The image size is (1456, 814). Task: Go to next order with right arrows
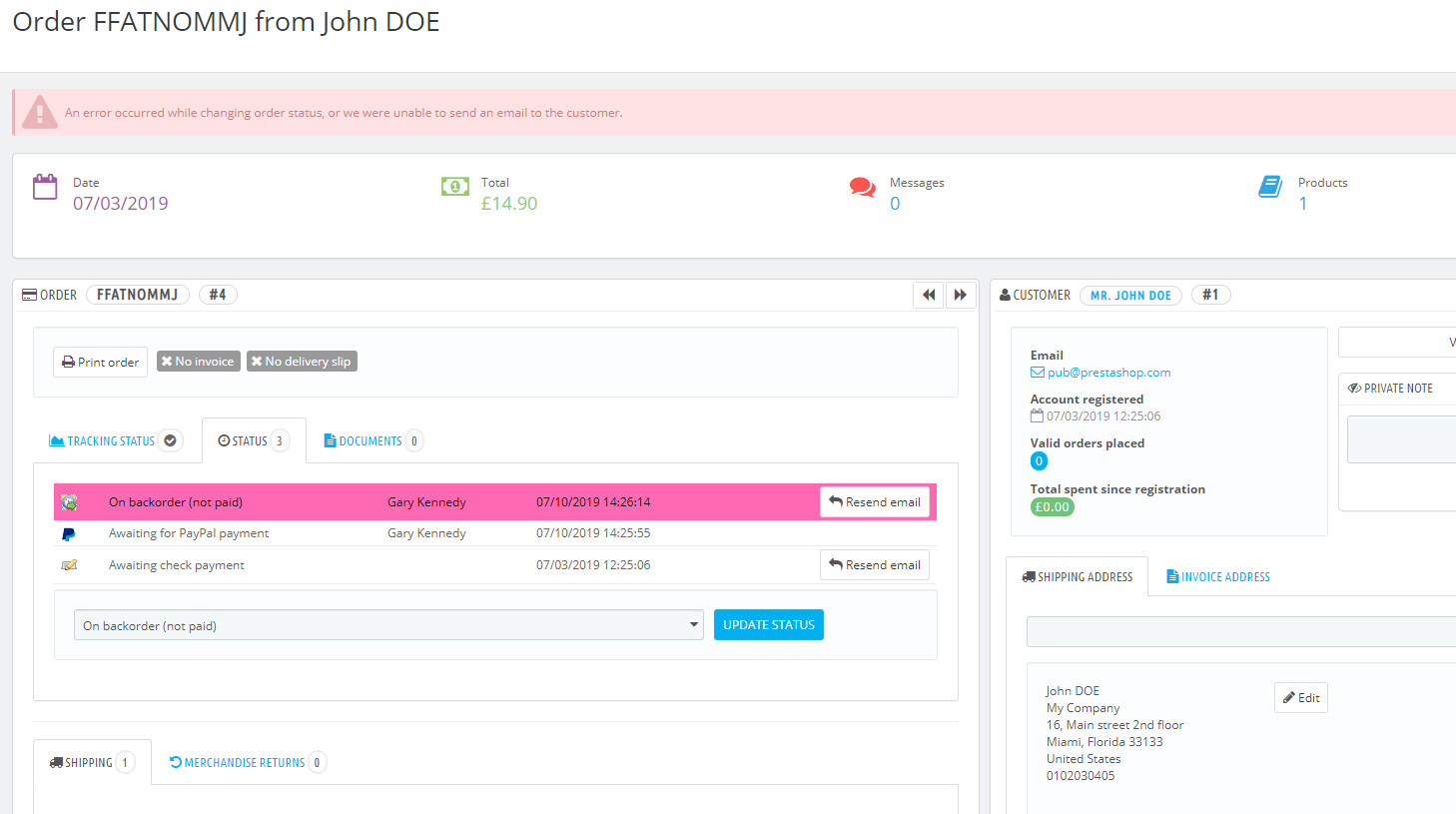pos(961,295)
